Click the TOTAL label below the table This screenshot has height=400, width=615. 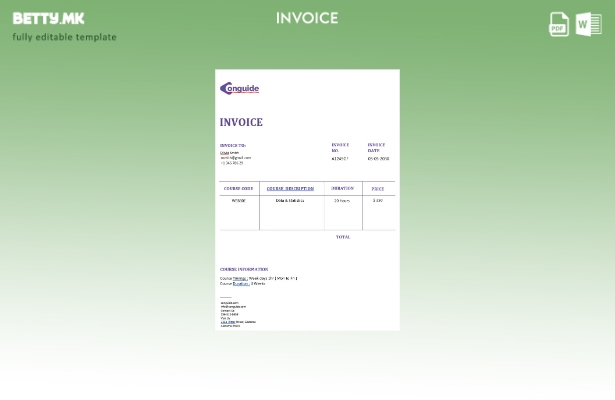tap(343, 237)
